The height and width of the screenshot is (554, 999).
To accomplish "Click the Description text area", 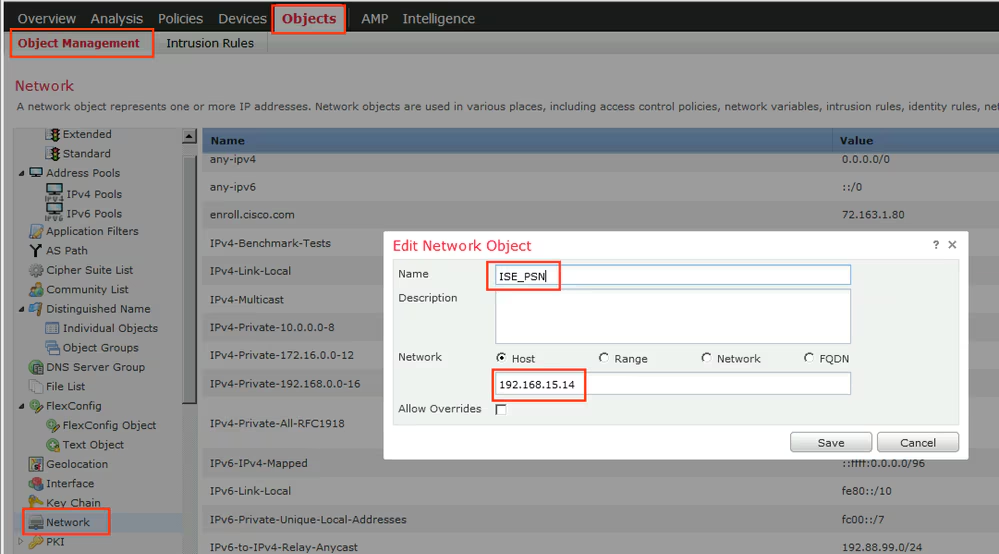I will click(672, 316).
